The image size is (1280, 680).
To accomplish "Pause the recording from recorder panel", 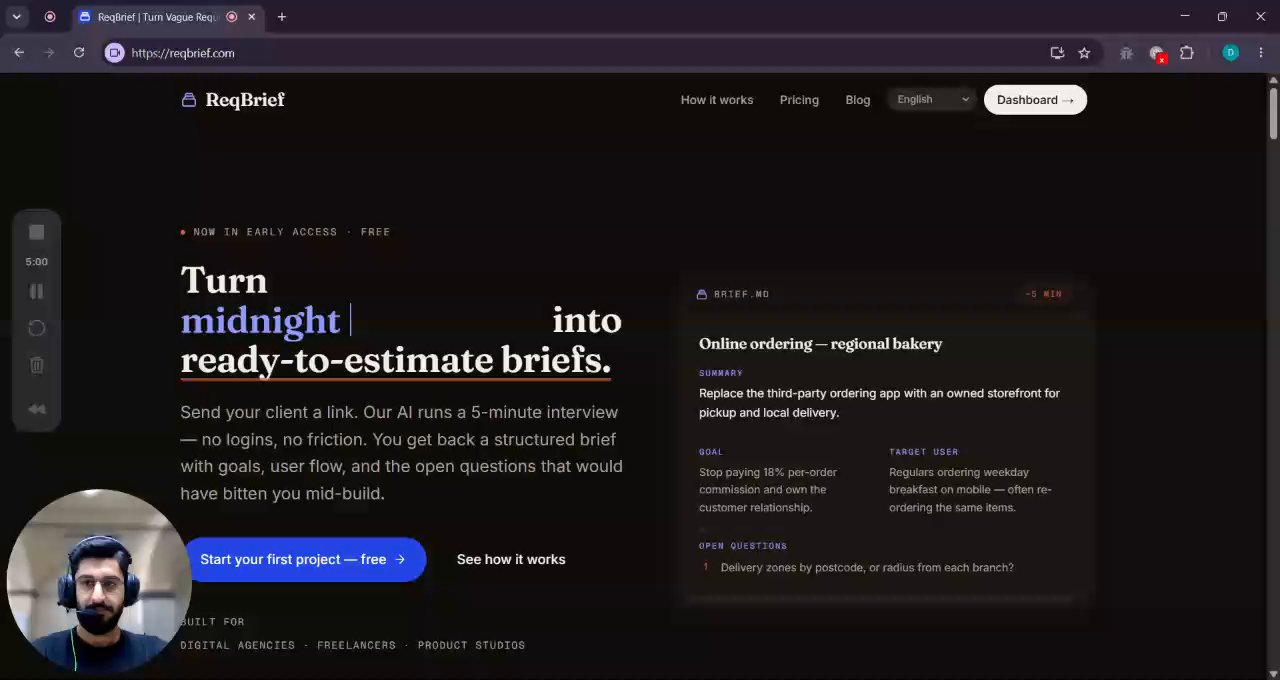I will coord(36,291).
